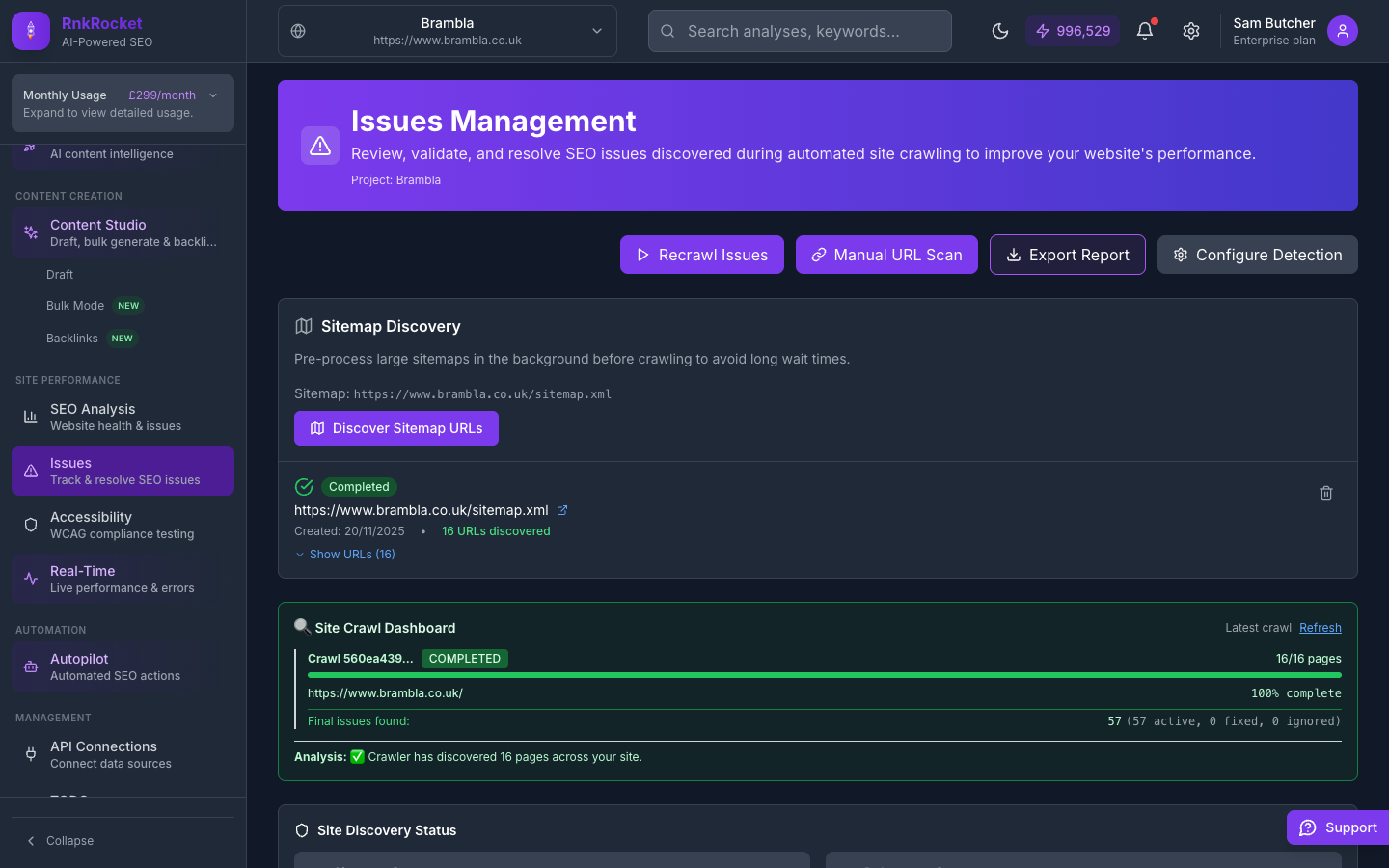
Task: Click the Accessibility shield icon
Action: [x=31, y=525]
